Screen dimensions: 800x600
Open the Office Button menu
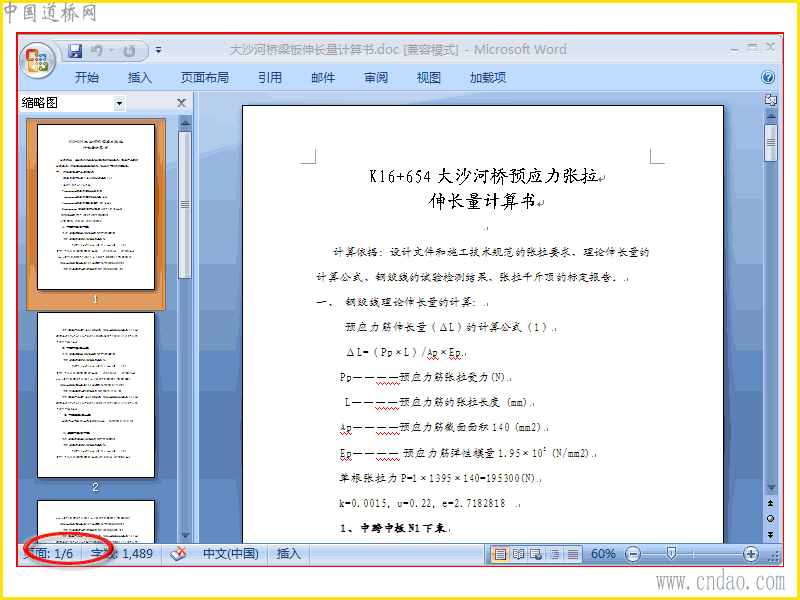(37, 60)
